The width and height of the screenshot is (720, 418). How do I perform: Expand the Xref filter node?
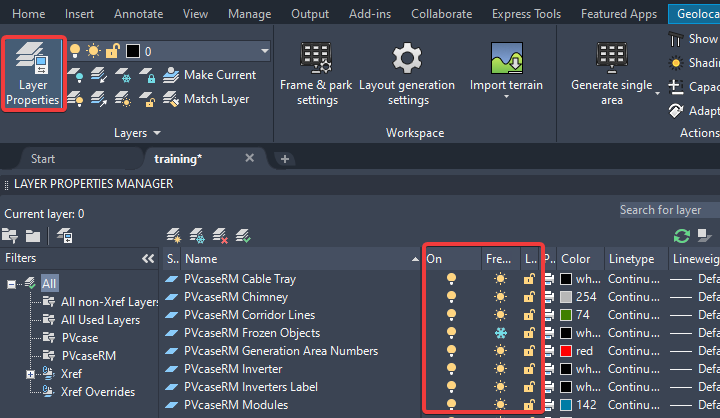coord(30,374)
